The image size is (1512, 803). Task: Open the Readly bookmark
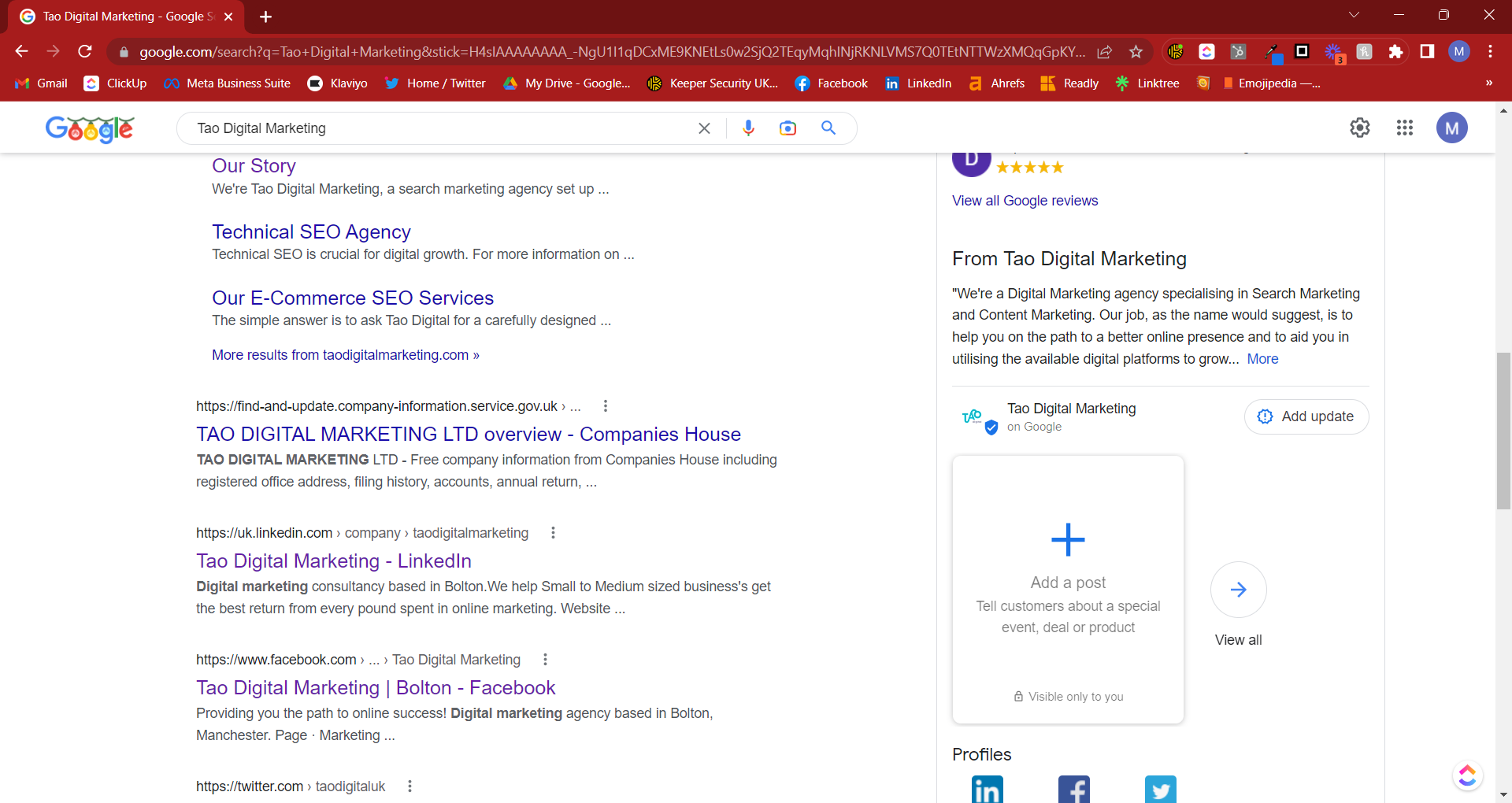(1069, 83)
